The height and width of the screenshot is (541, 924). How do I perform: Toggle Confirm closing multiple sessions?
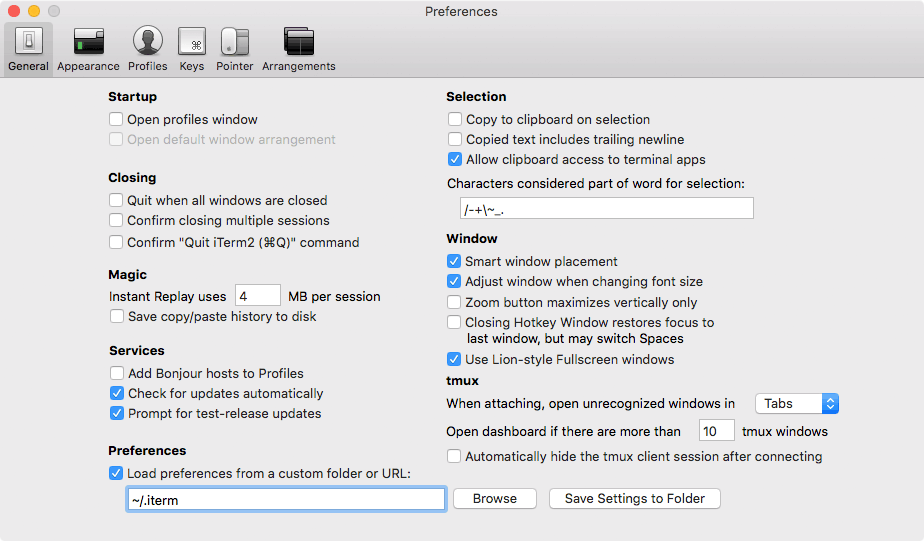116,220
